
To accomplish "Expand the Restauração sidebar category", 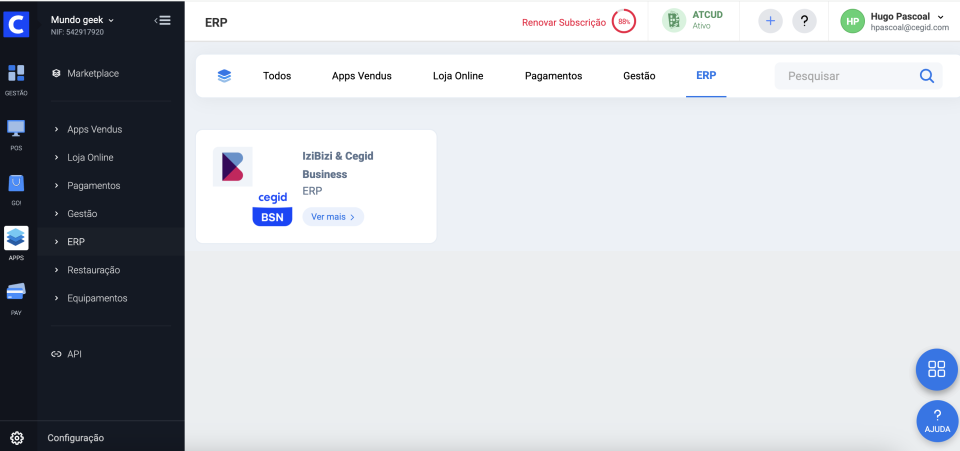I will (x=93, y=270).
